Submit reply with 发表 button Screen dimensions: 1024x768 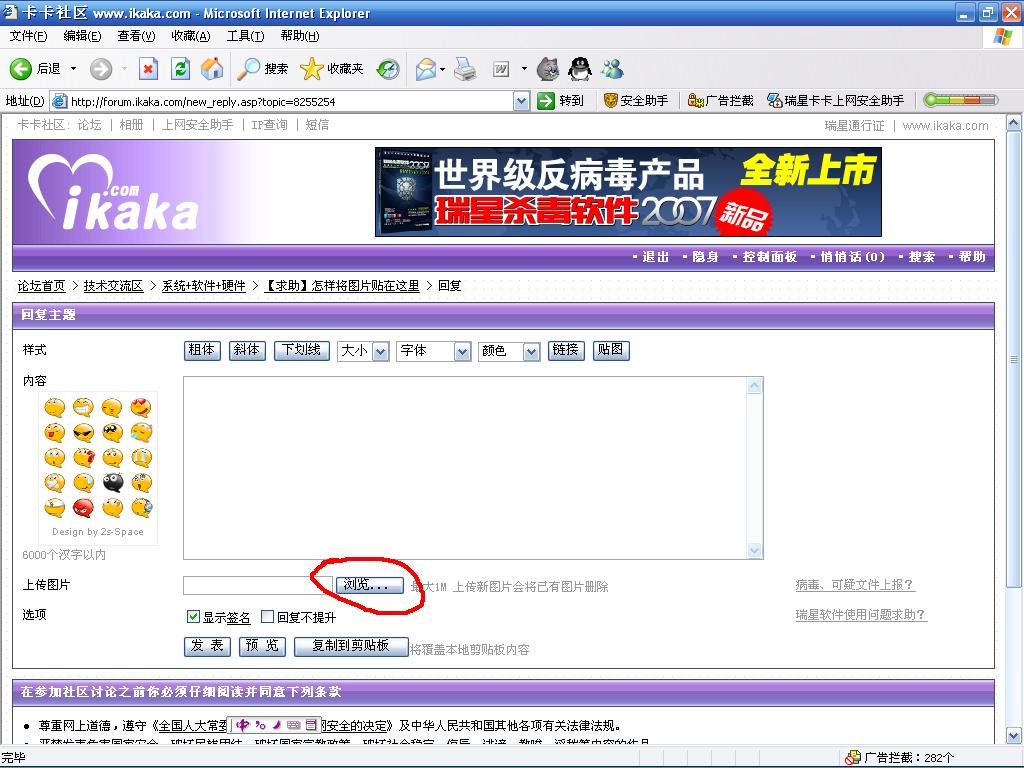pos(207,647)
